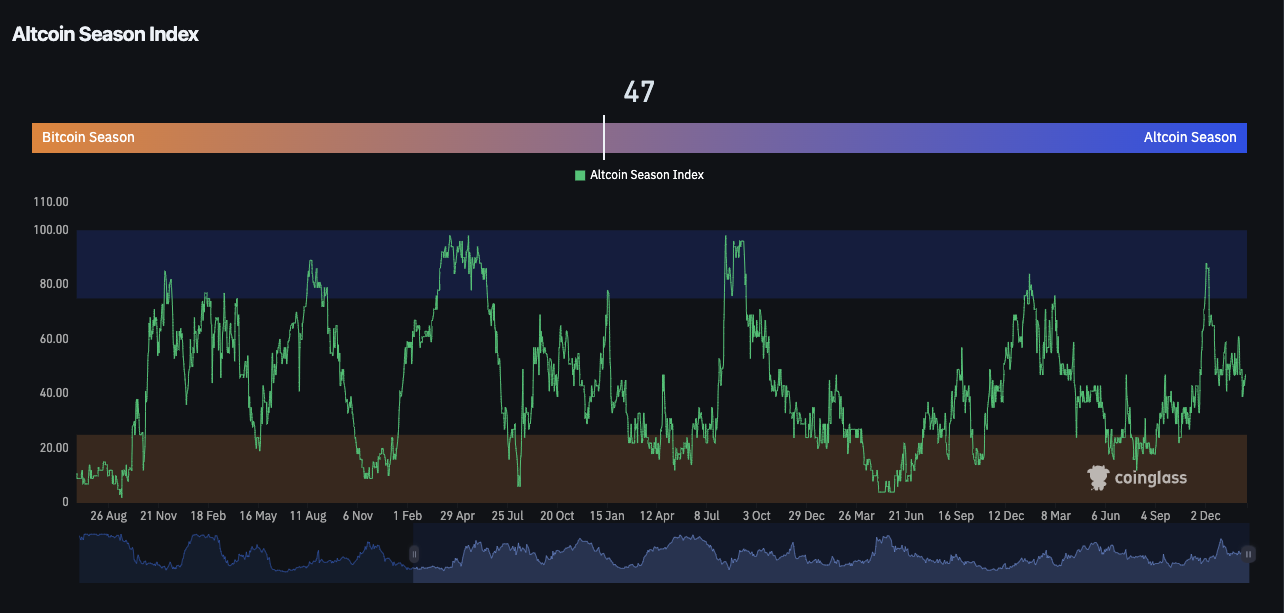Select the Altcoin Season label
This screenshot has width=1284, height=613.
(x=1190, y=137)
